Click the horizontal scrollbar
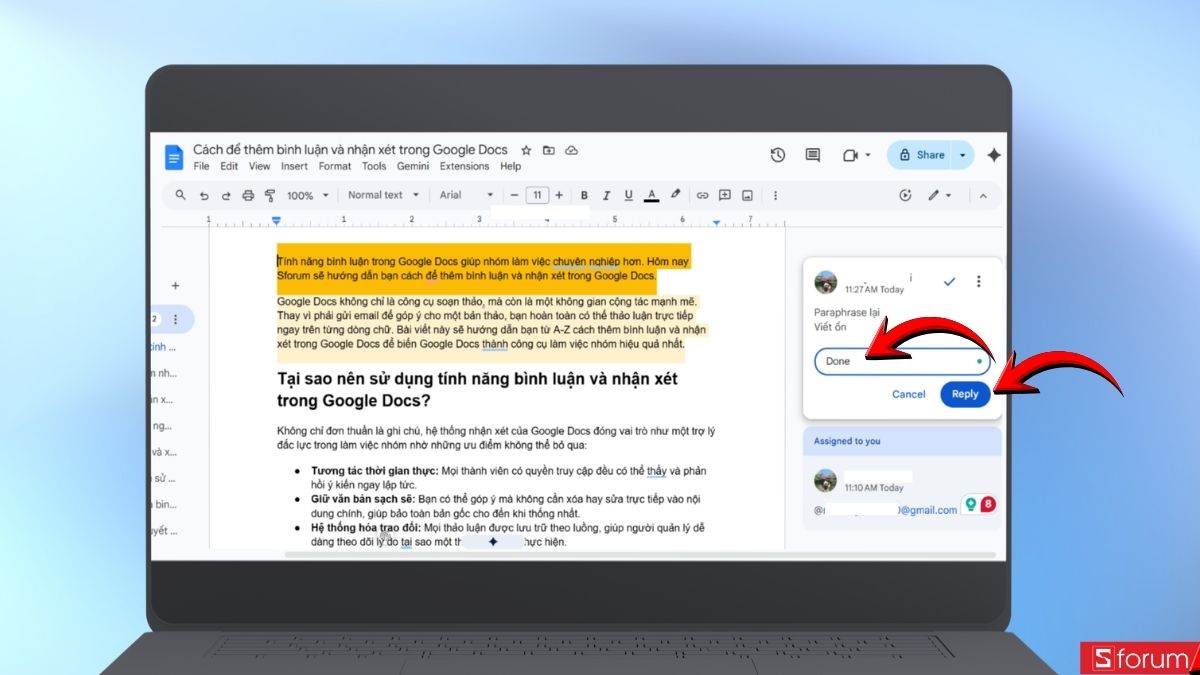 coord(640,554)
